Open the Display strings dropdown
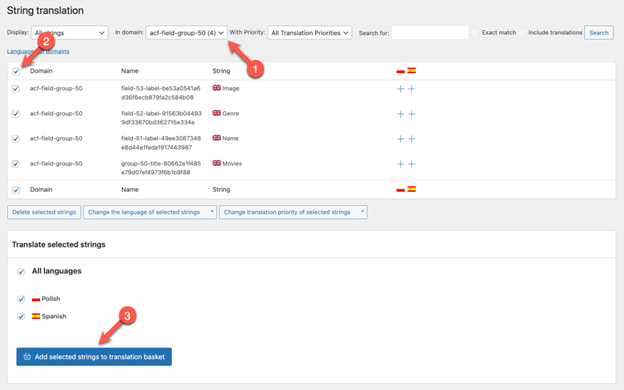 70,33
